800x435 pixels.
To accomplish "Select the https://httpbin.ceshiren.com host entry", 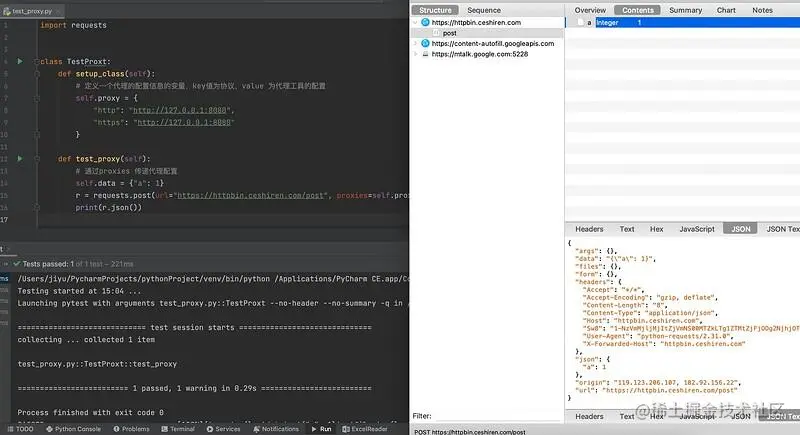I will pos(476,22).
